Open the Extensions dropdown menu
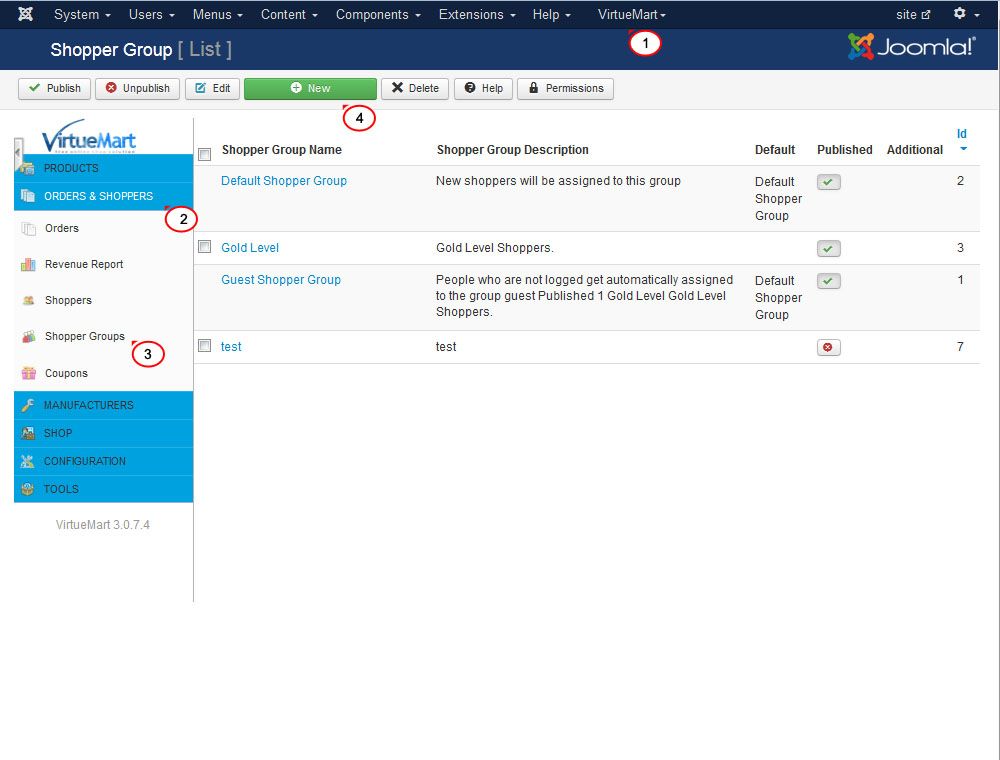1000x760 pixels. pos(477,14)
